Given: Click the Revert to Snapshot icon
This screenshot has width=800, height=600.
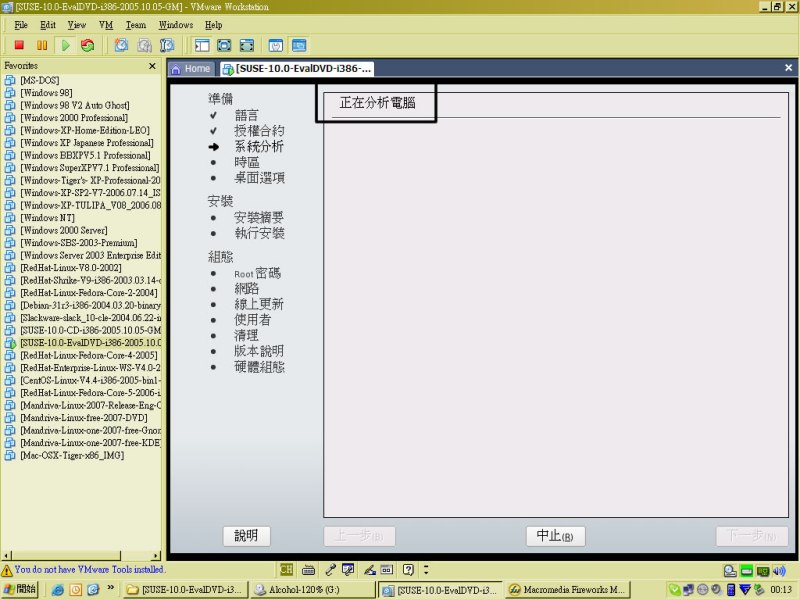Looking at the screenshot, I should pos(144,45).
